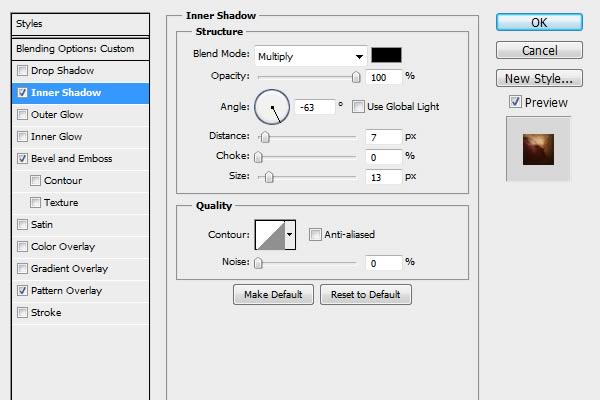600x400 pixels.
Task: Enable the Contour sub-style checkbox
Action: [35, 181]
